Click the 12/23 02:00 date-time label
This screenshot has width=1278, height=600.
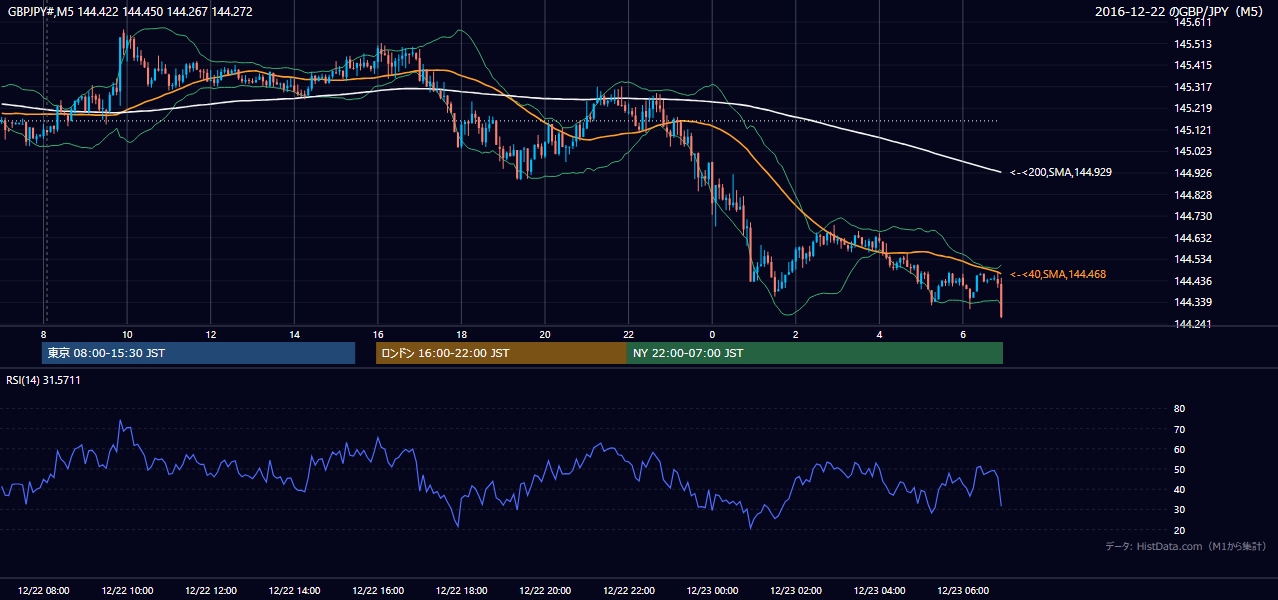(x=796, y=591)
